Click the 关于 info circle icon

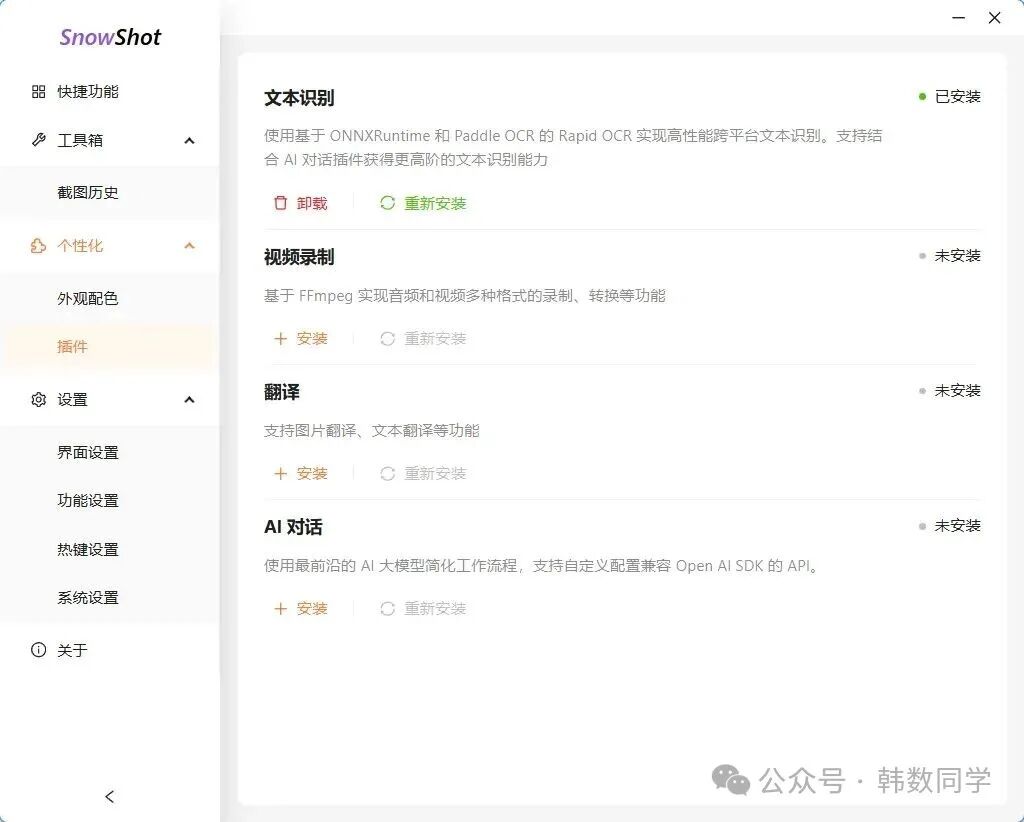pyautogui.click(x=39, y=650)
